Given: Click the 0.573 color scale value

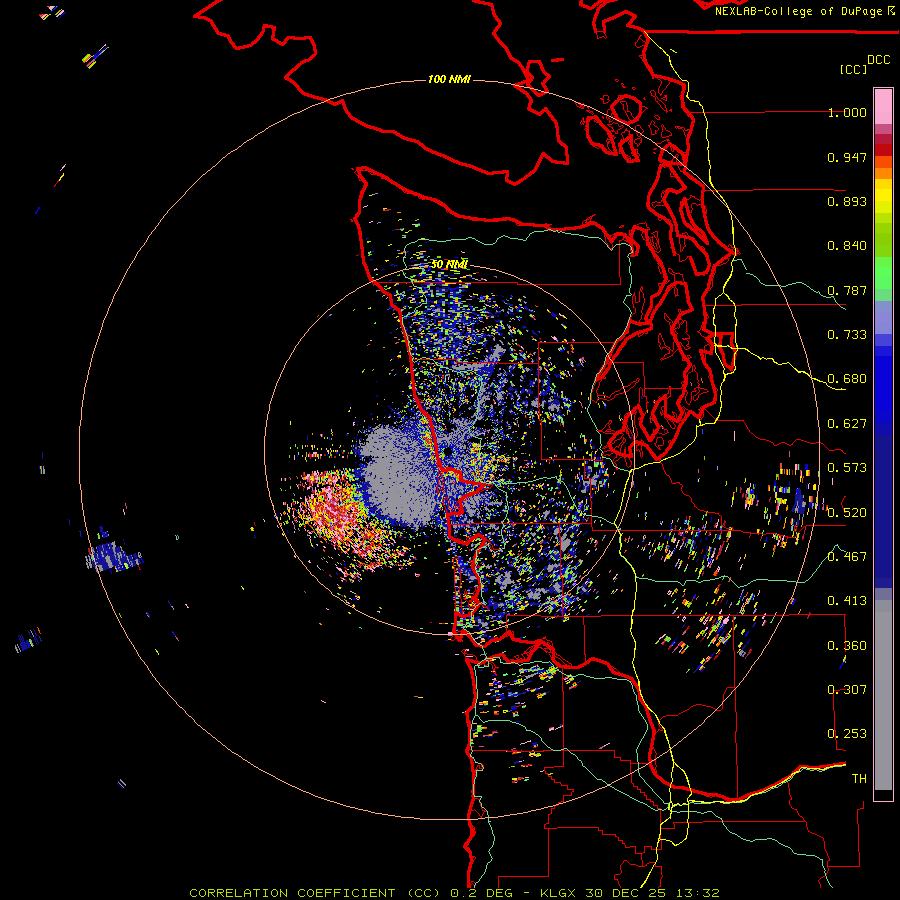Looking at the screenshot, I should pos(847,468).
